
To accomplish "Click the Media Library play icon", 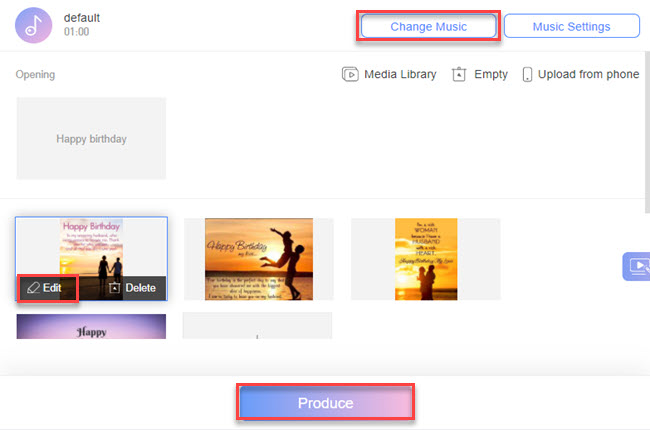I will click(350, 75).
